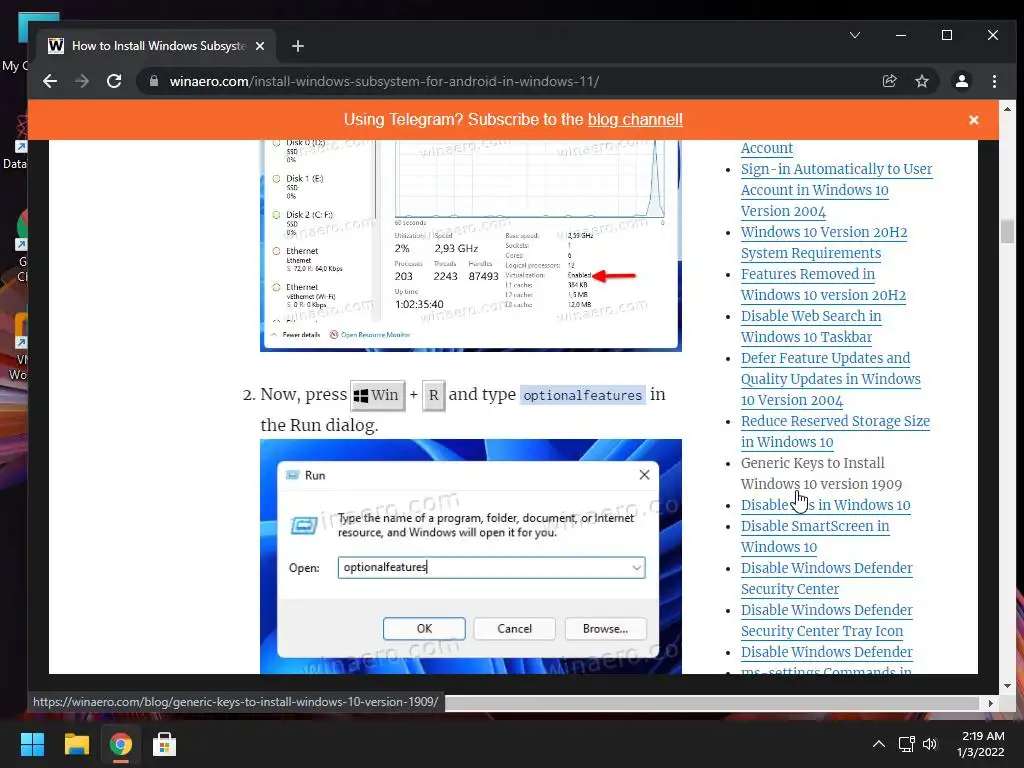This screenshot has width=1024, height=768.
Task: Open the tab search chevron in title bar
Action: (855, 35)
